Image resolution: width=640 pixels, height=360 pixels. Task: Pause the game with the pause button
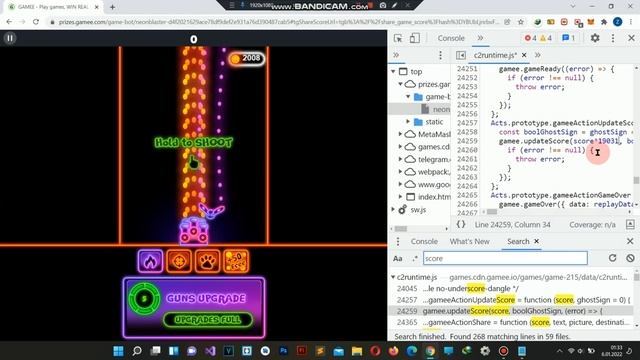tap(10, 38)
